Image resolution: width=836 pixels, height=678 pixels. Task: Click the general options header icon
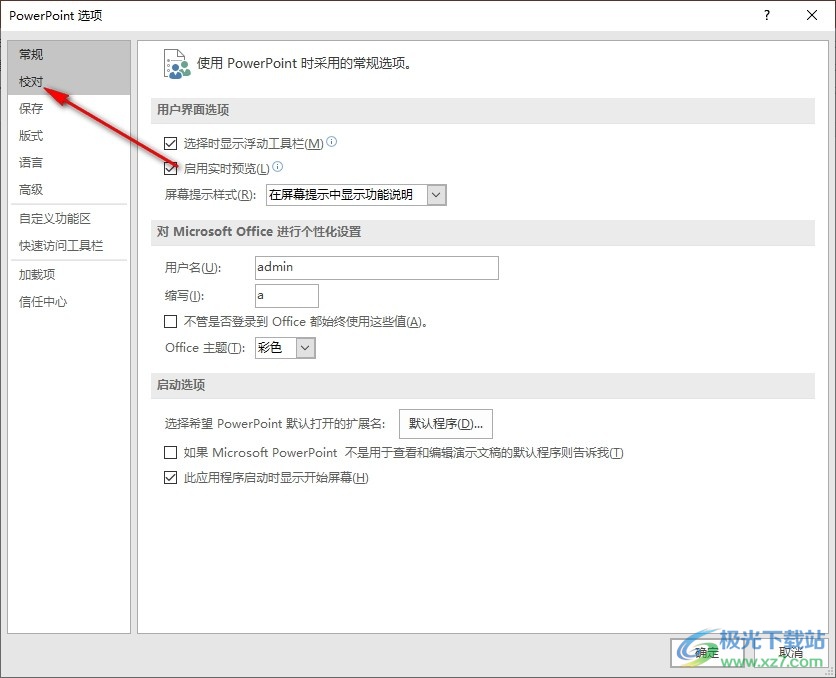(176, 63)
